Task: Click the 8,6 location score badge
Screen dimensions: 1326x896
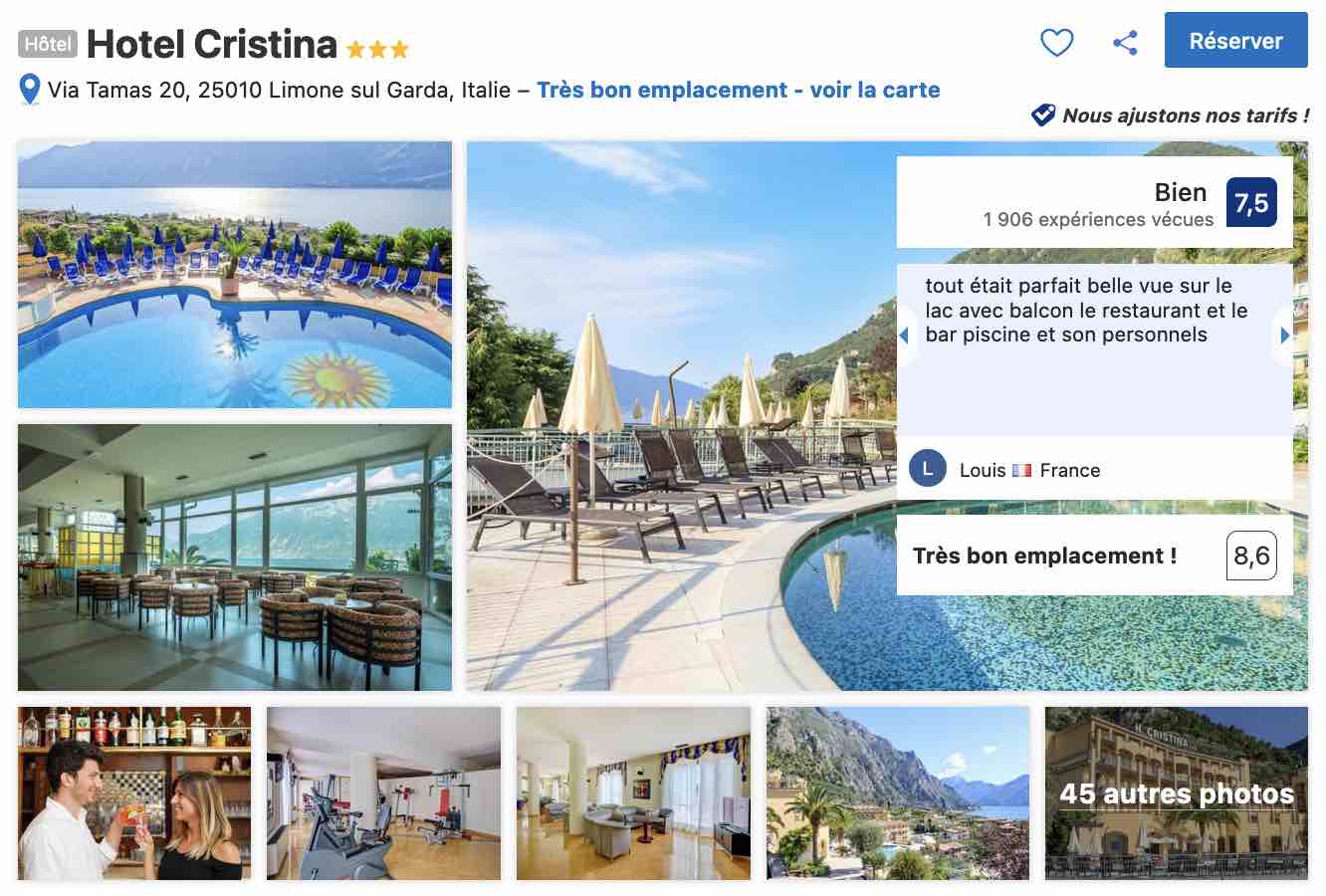Action: [1251, 556]
